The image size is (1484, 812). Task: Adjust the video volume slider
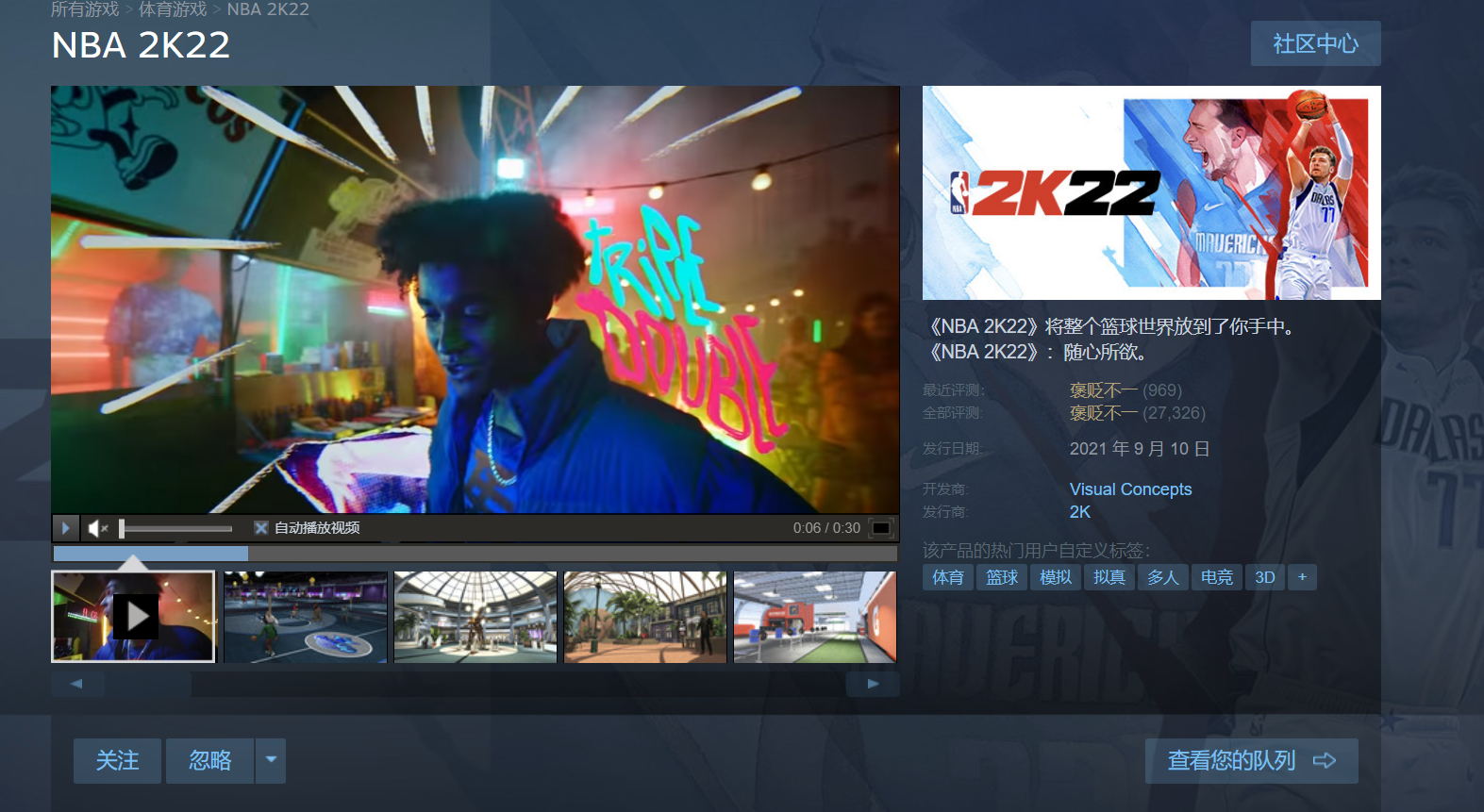(176, 528)
